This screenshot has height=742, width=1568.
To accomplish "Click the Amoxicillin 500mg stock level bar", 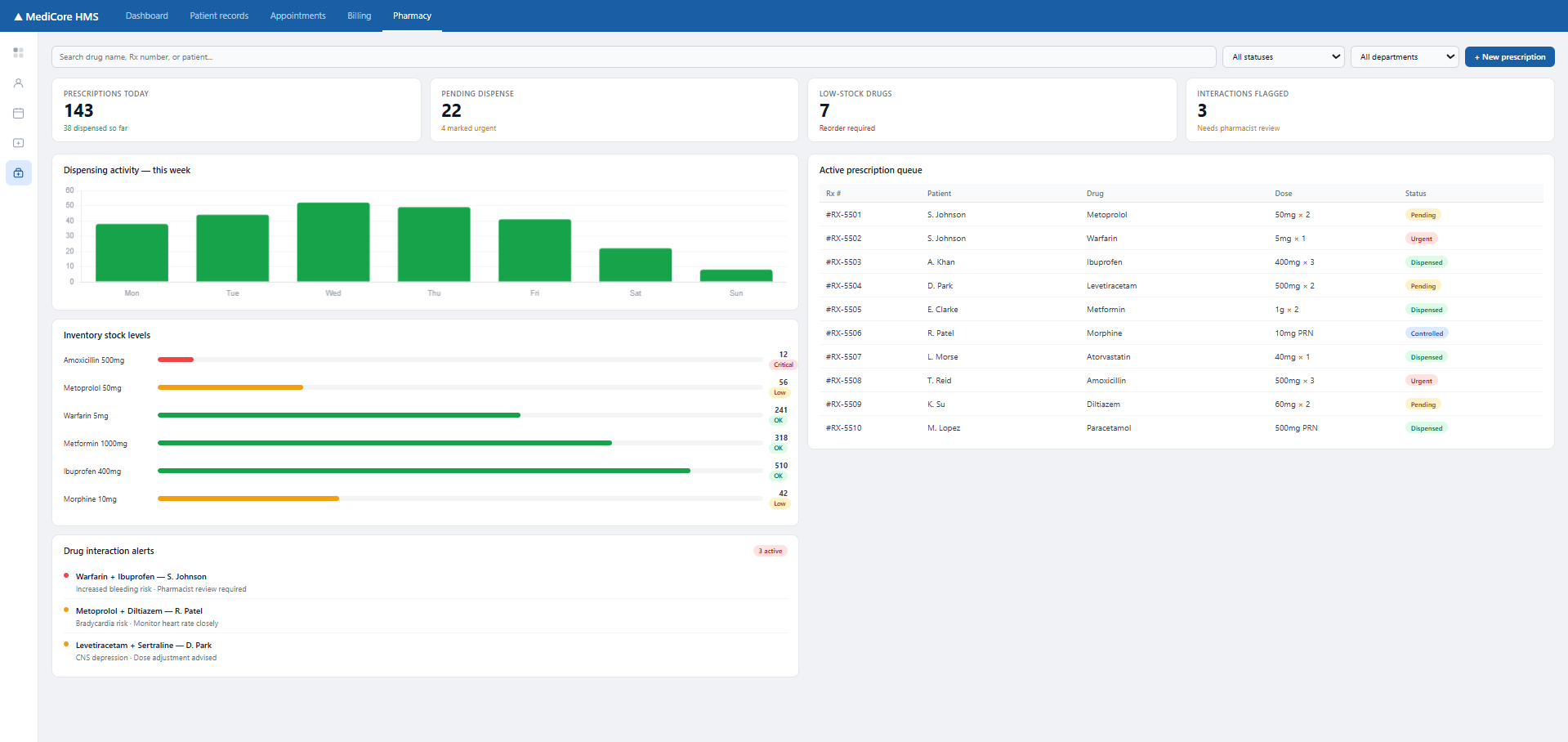I will (460, 360).
